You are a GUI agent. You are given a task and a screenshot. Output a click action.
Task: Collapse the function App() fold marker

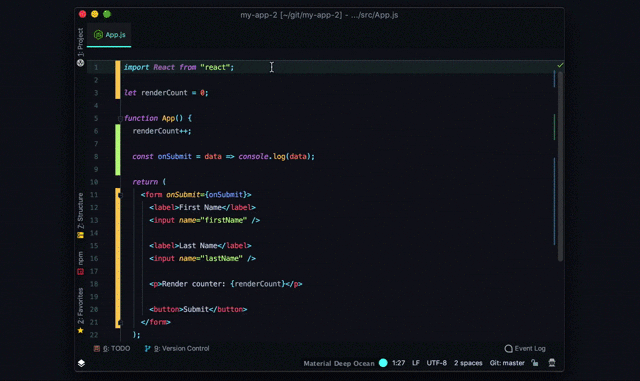coord(120,118)
